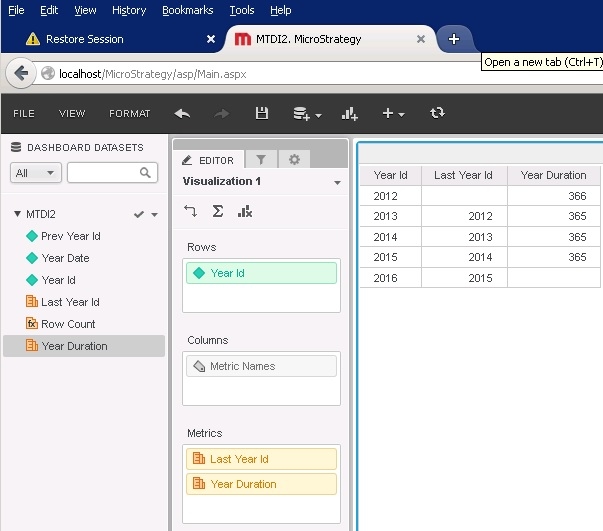
Task: Open the FILE menu
Action: tap(24, 114)
